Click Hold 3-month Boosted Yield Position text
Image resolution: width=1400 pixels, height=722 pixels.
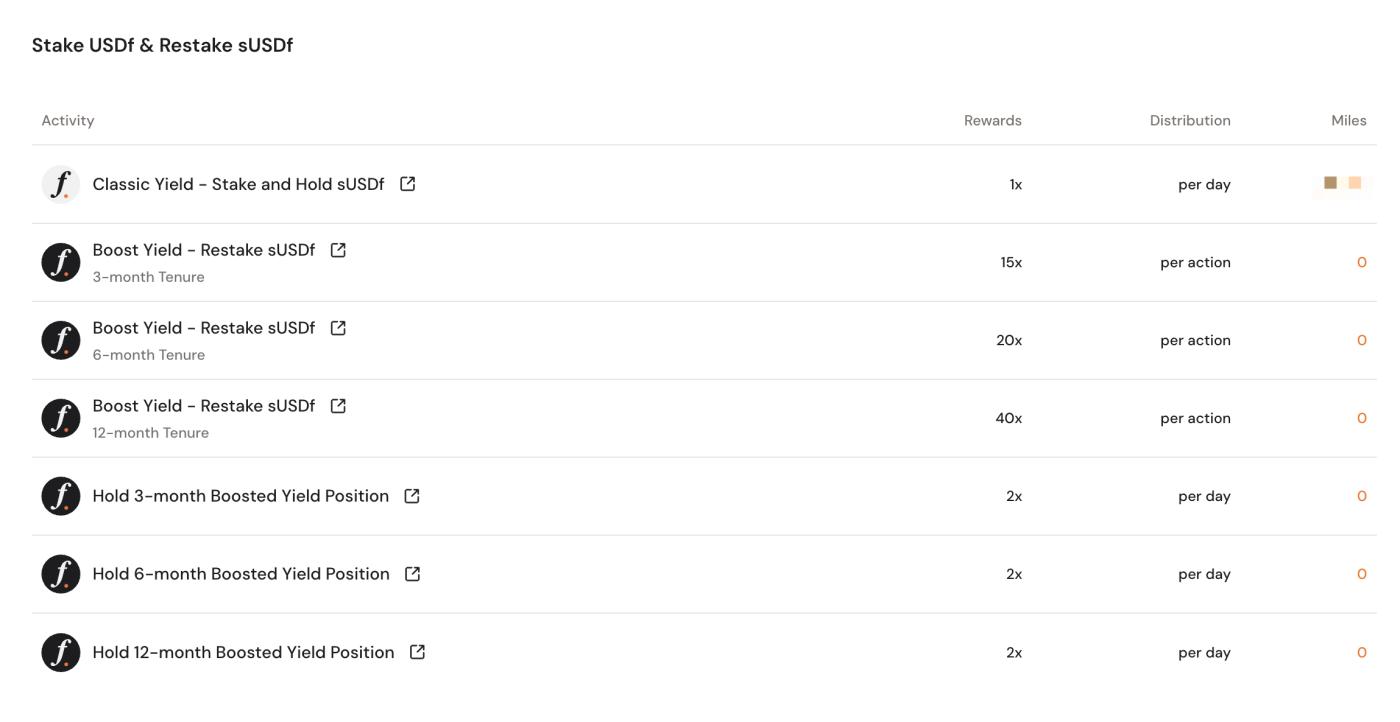[x=240, y=496]
